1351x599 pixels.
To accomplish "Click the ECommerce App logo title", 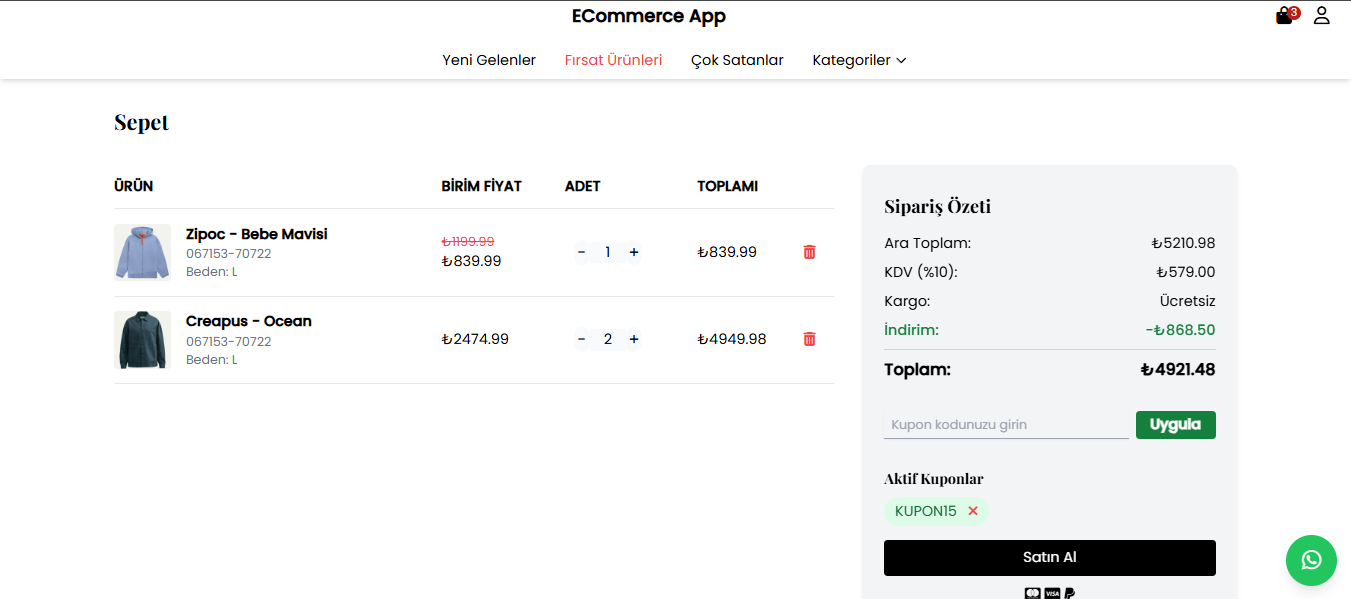I will [x=648, y=16].
